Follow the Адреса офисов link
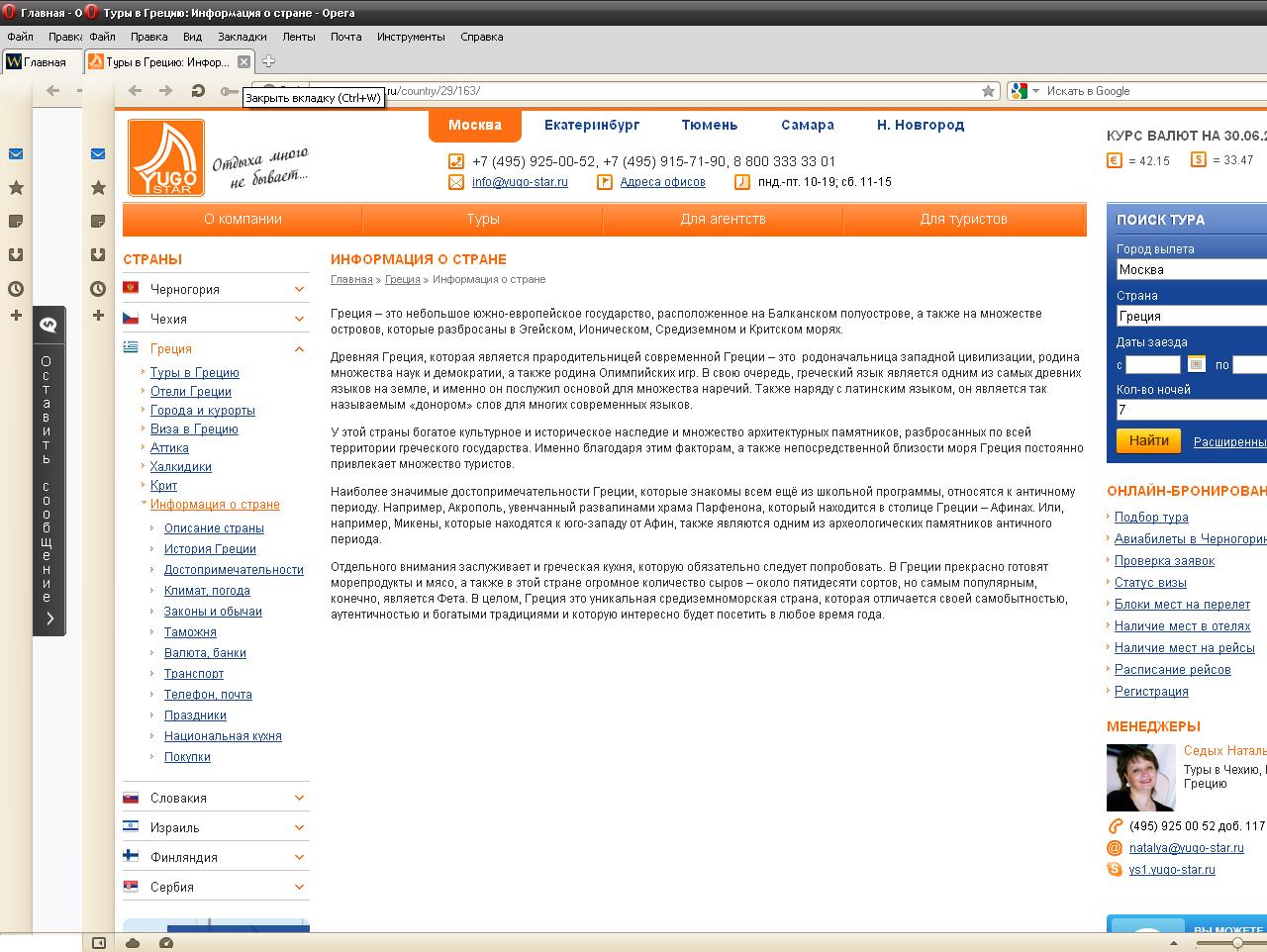 662,182
